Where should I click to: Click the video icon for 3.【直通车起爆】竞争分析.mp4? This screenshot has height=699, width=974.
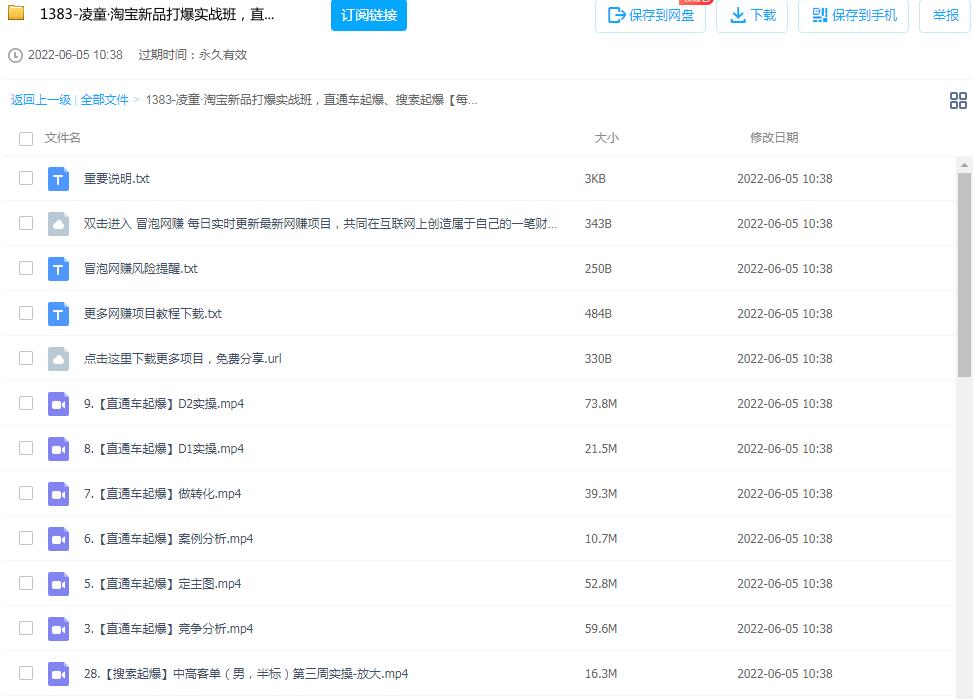[58, 629]
